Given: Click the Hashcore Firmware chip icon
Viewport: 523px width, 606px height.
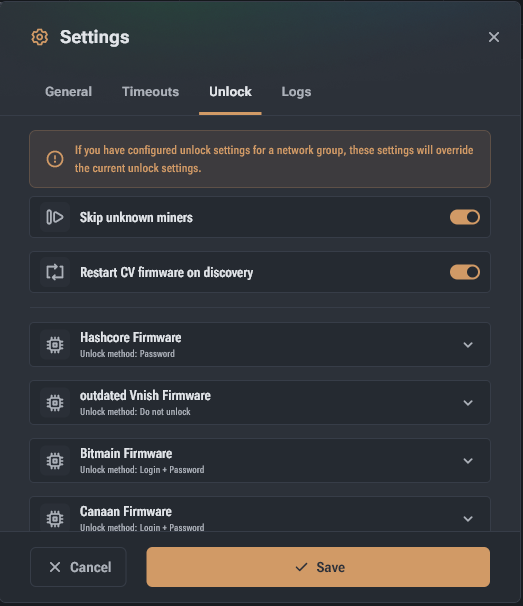Looking at the screenshot, I should (55, 345).
